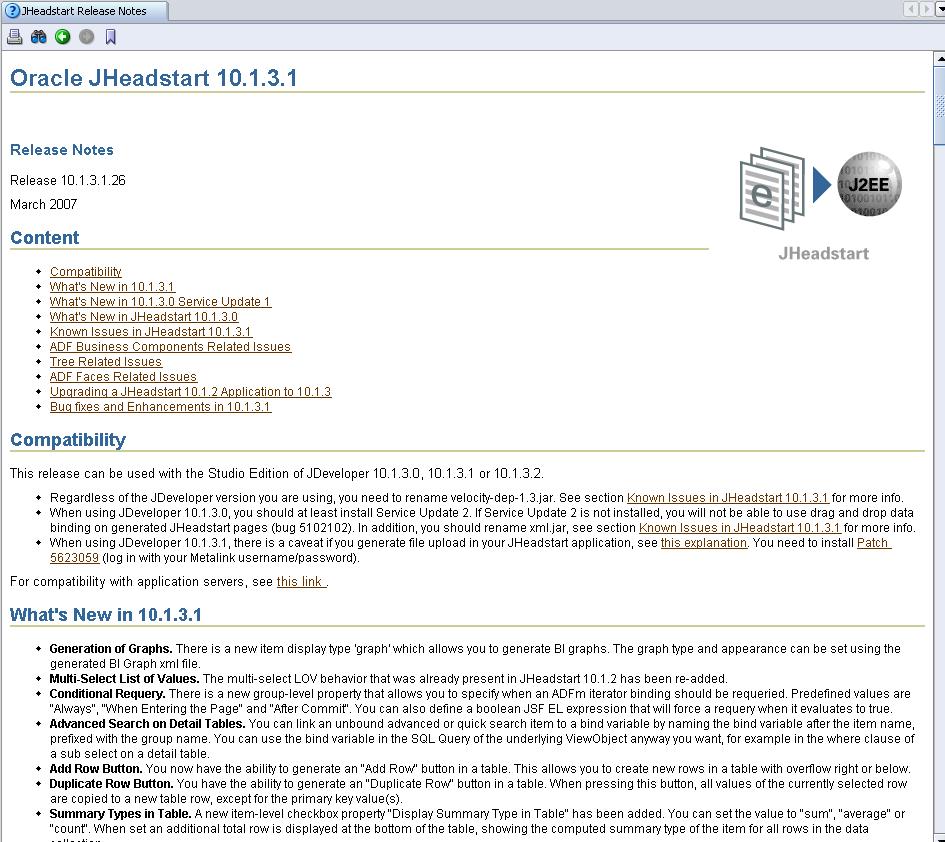The width and height of the screenshot is (945, 842).
Task: Follow What's New in 10.1.3.0 Service Update 1
Action: pyautogui.click(x=160, y=302)
